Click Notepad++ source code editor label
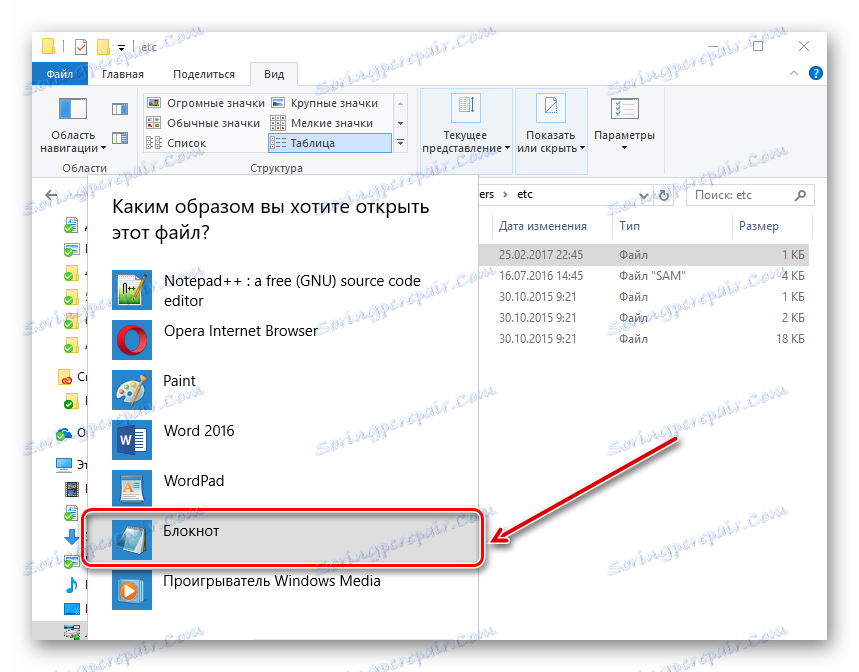This screenshot has width=859, height=672. 293,290
